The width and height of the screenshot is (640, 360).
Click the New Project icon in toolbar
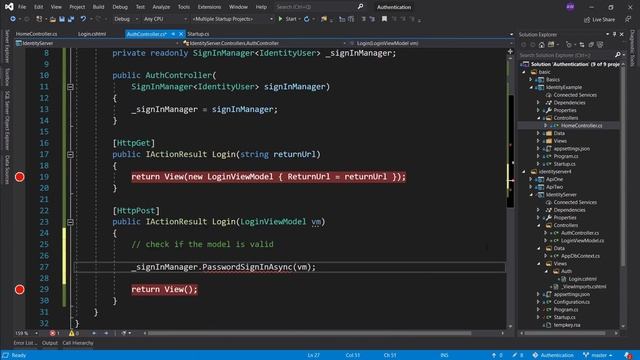pyautogui.click(x=39, y=19)
